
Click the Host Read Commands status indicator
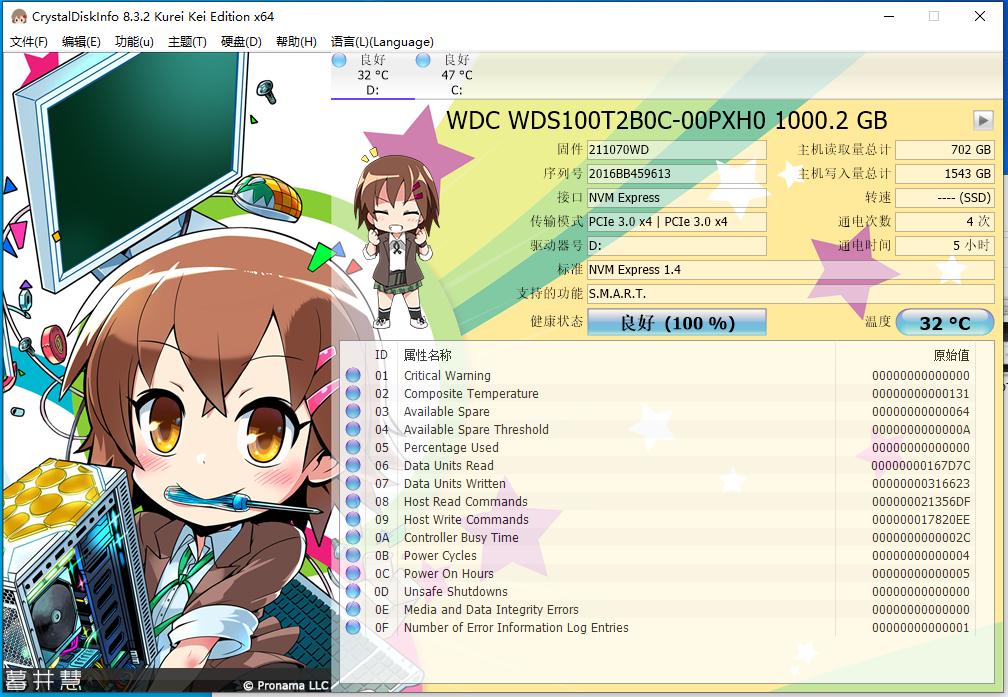click(x=352, y=501)
